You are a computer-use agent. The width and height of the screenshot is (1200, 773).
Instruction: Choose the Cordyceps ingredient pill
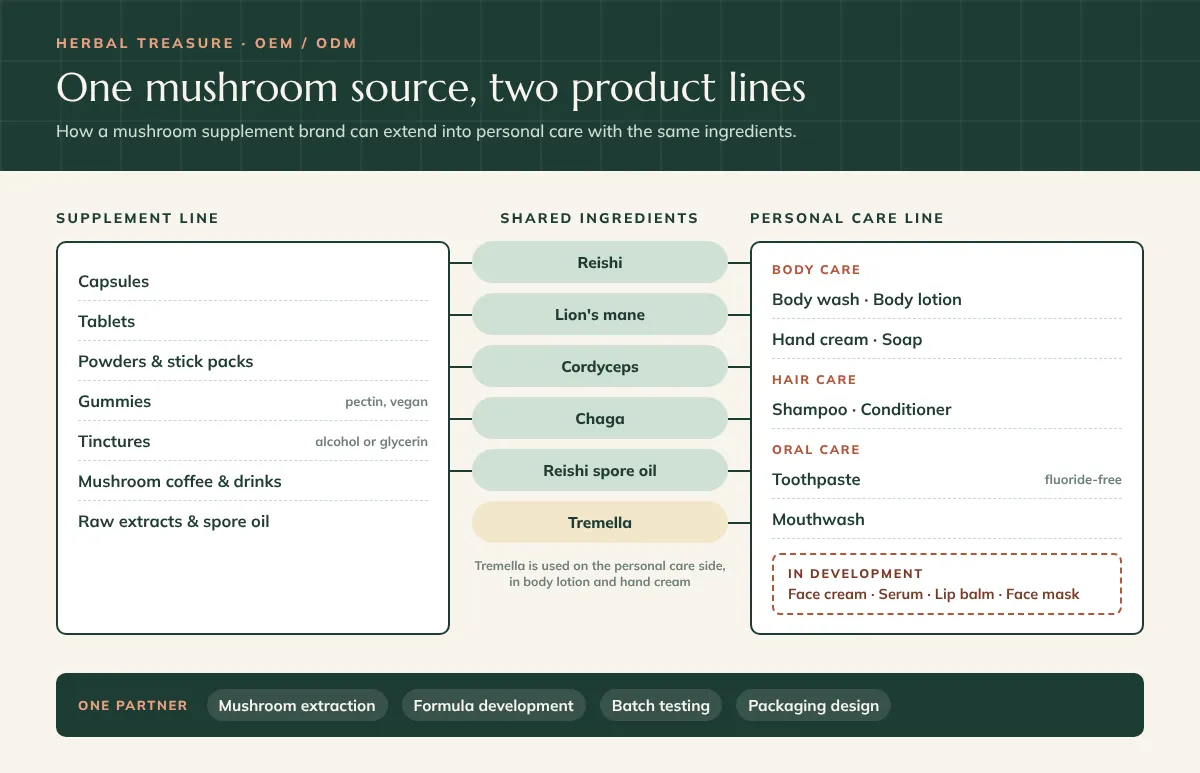click(x=600, y=367)
